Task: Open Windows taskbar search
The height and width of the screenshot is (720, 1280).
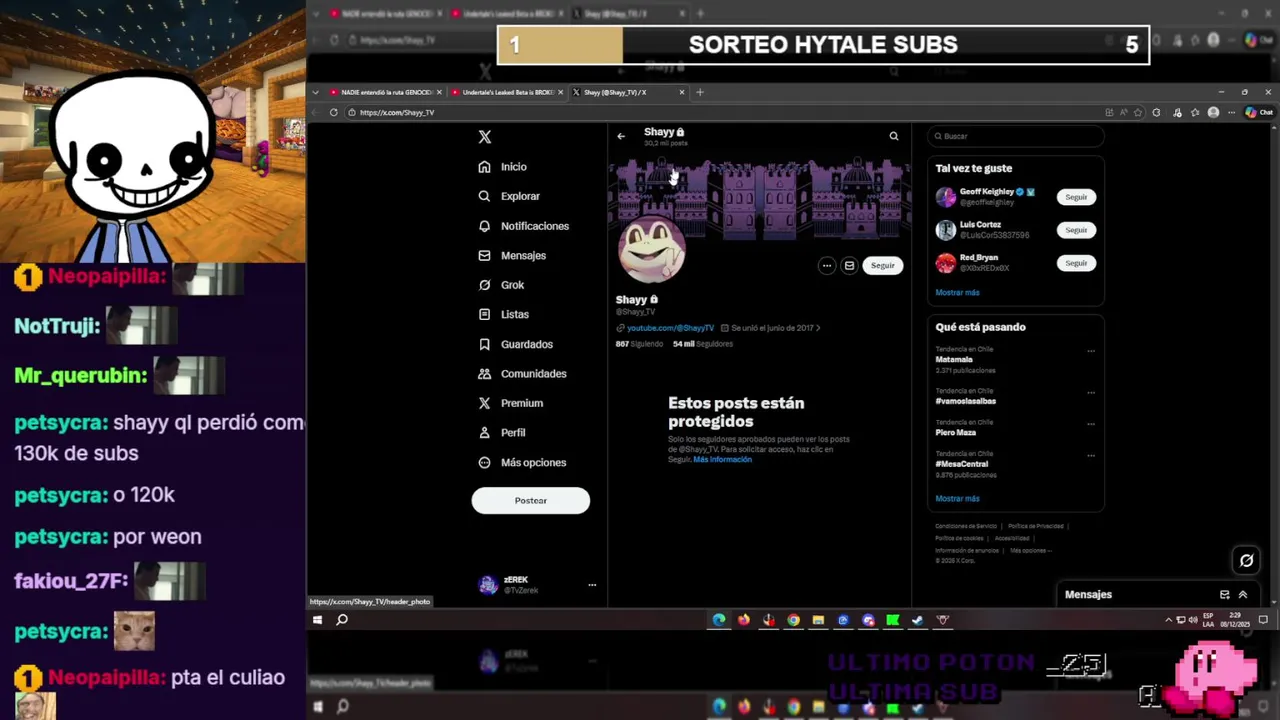Action: pyautogui.click(x=342, y=620)
